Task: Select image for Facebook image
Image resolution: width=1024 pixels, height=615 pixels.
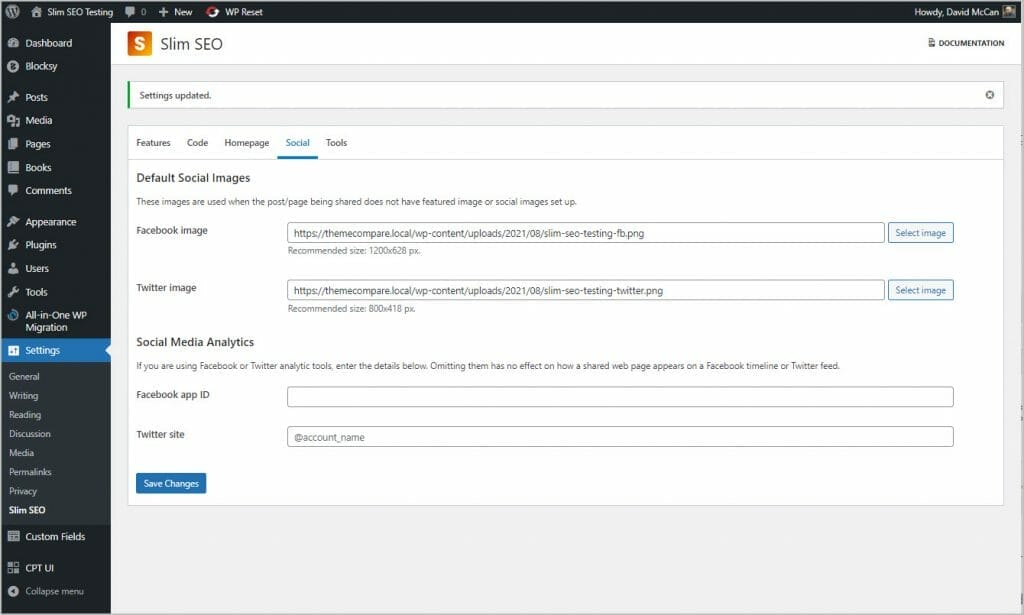Action: [921, 233]
